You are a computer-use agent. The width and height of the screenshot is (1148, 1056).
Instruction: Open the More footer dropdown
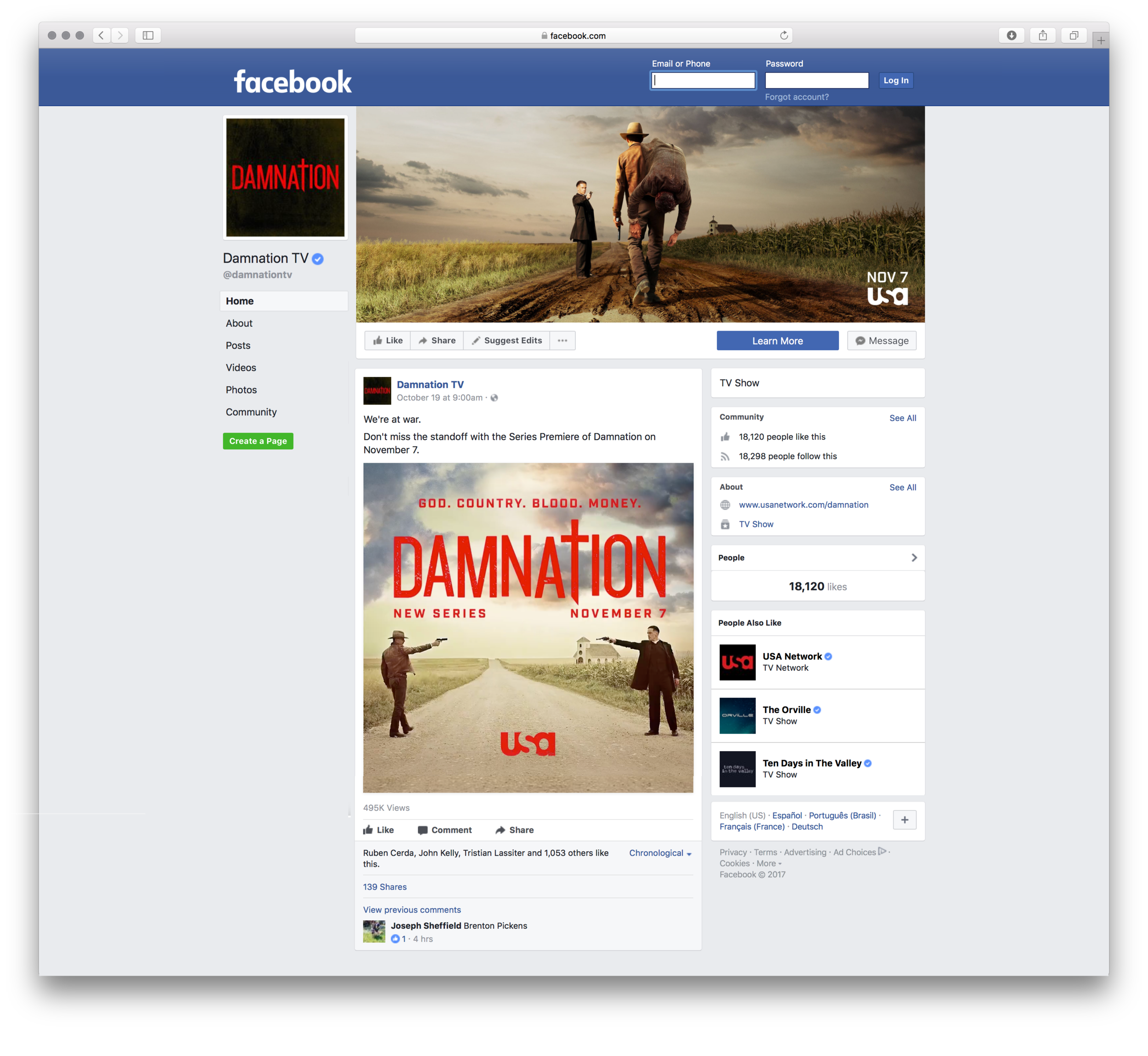(x=769, y=864)
